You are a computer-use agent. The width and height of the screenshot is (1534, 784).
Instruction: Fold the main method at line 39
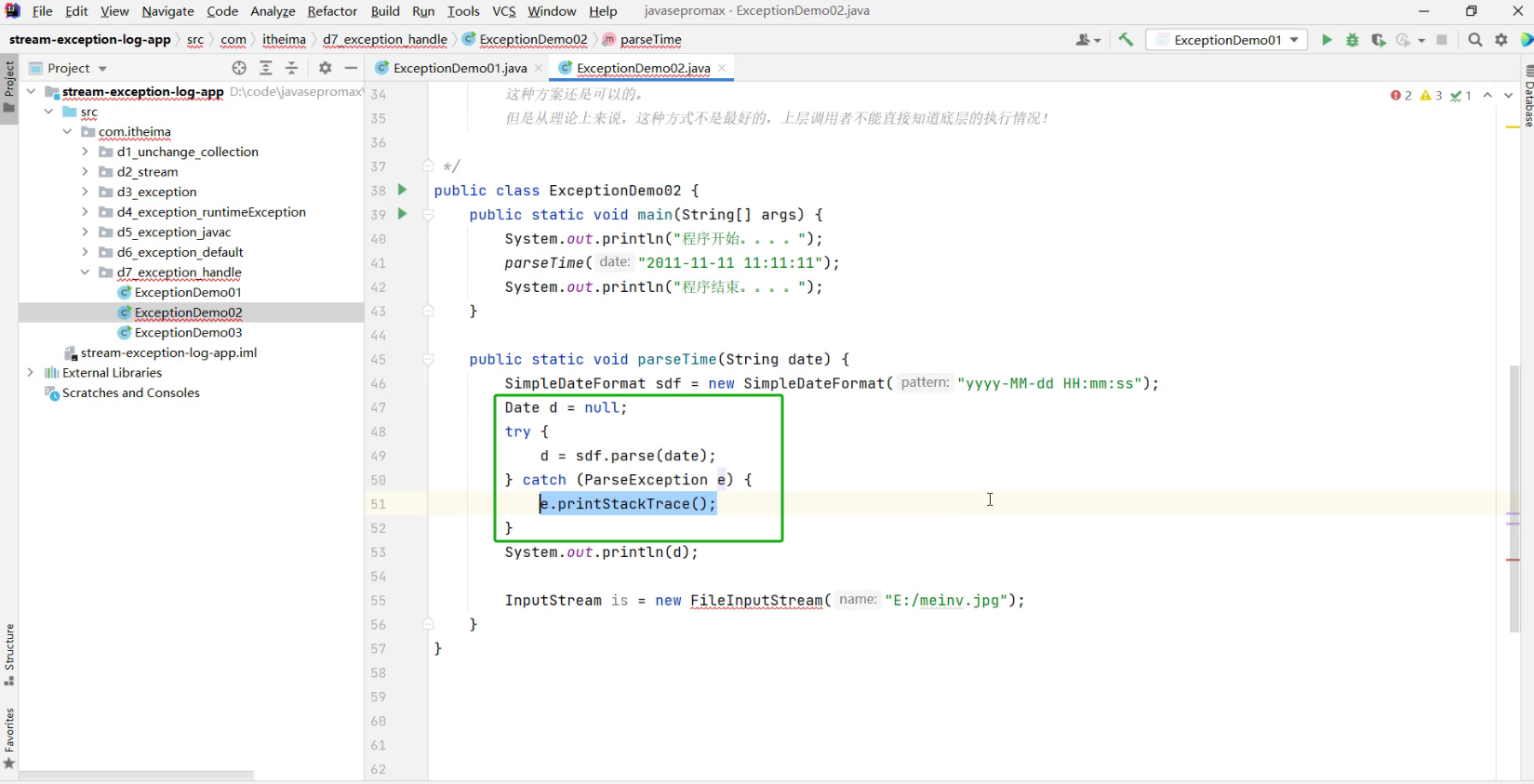[428, 215]
